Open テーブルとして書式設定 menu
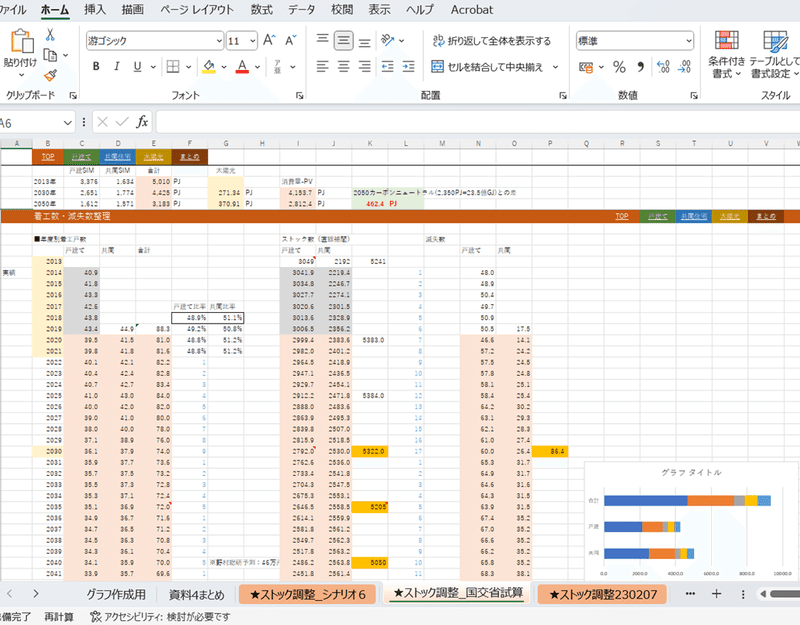Screen dimensions: 800x625 click(774, 54)
